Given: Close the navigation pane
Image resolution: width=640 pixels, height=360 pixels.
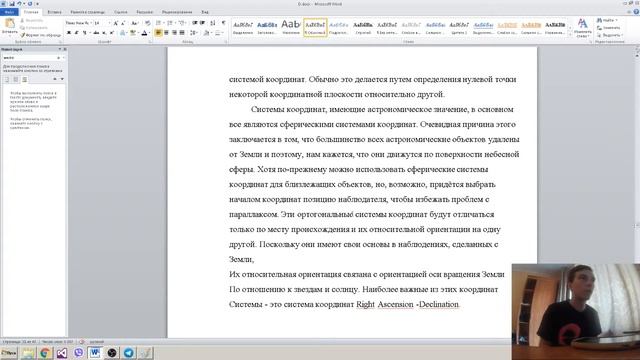Looking at the screenshot, I should coord(64,49).
